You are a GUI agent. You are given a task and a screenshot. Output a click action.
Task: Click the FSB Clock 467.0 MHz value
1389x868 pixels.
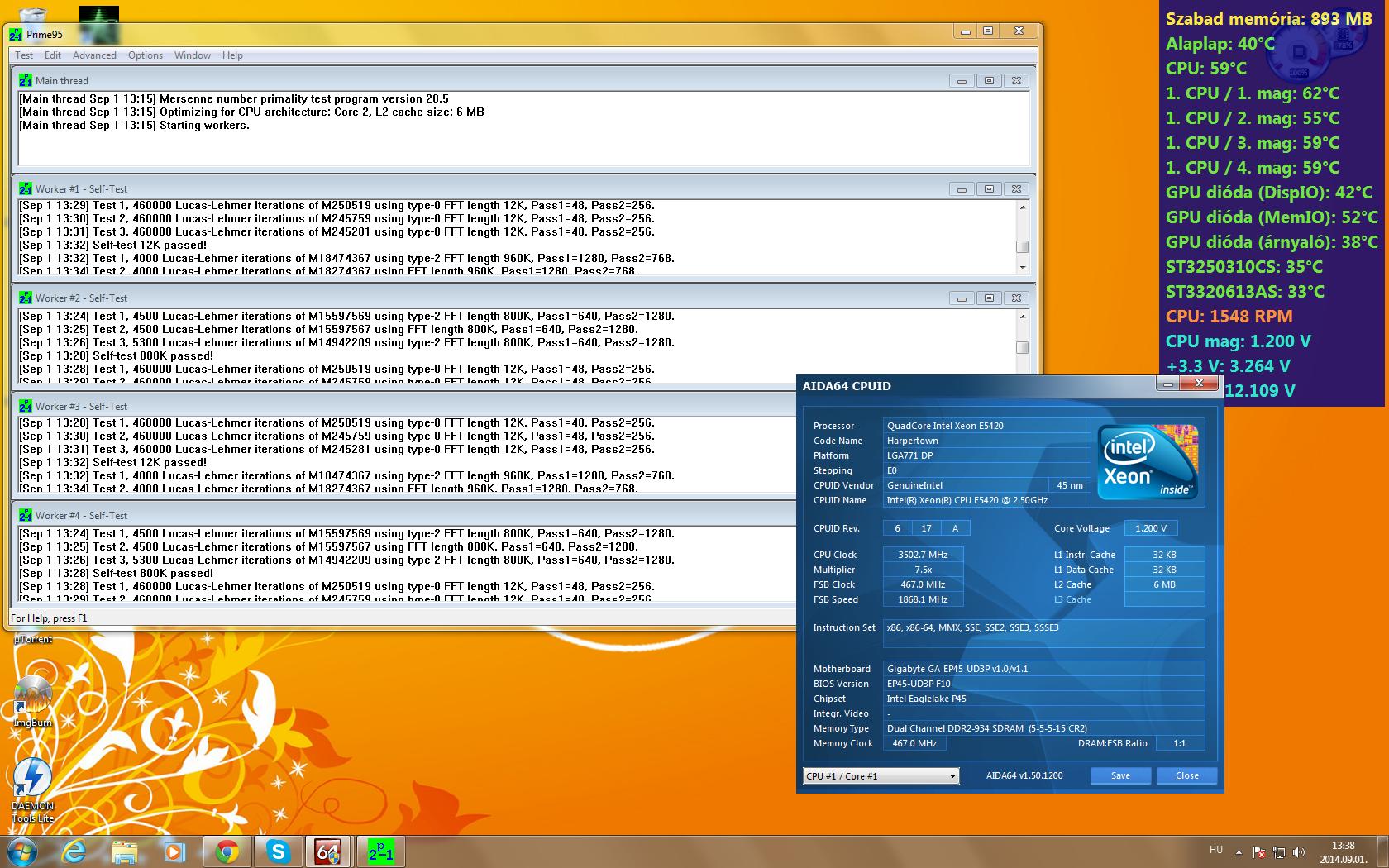point(923,584)
